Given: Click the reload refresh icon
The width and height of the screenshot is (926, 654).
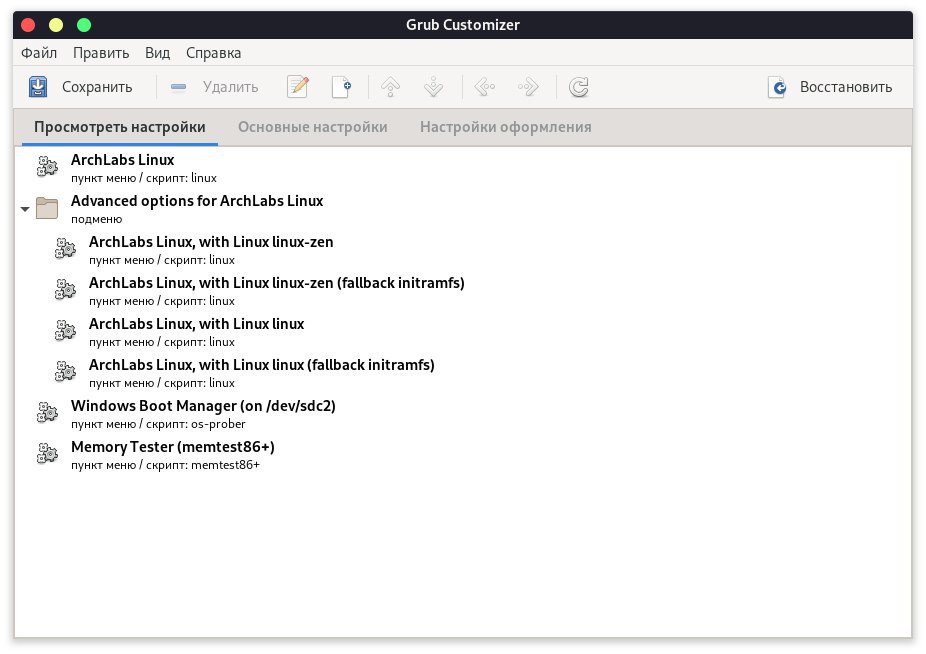Looking at the screenshot, I should pyautogui.click(x=579, y=87).
